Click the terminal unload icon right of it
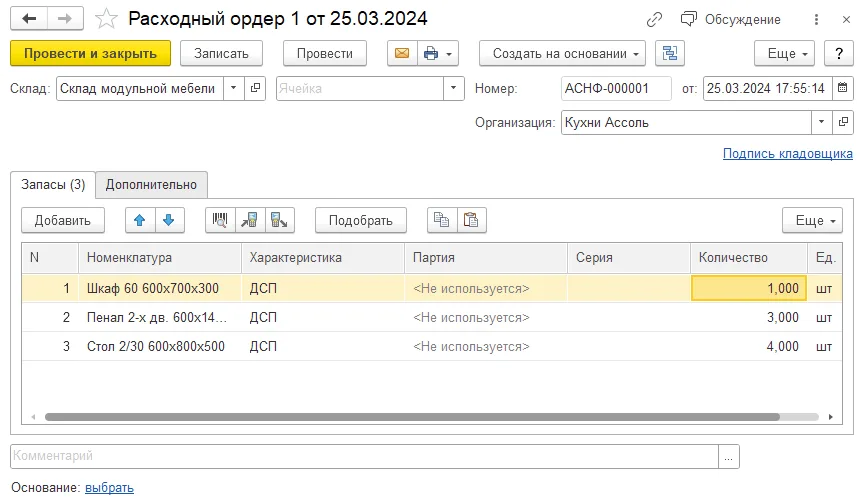Screen dimensions: 867x502 [x=279, y=221]
